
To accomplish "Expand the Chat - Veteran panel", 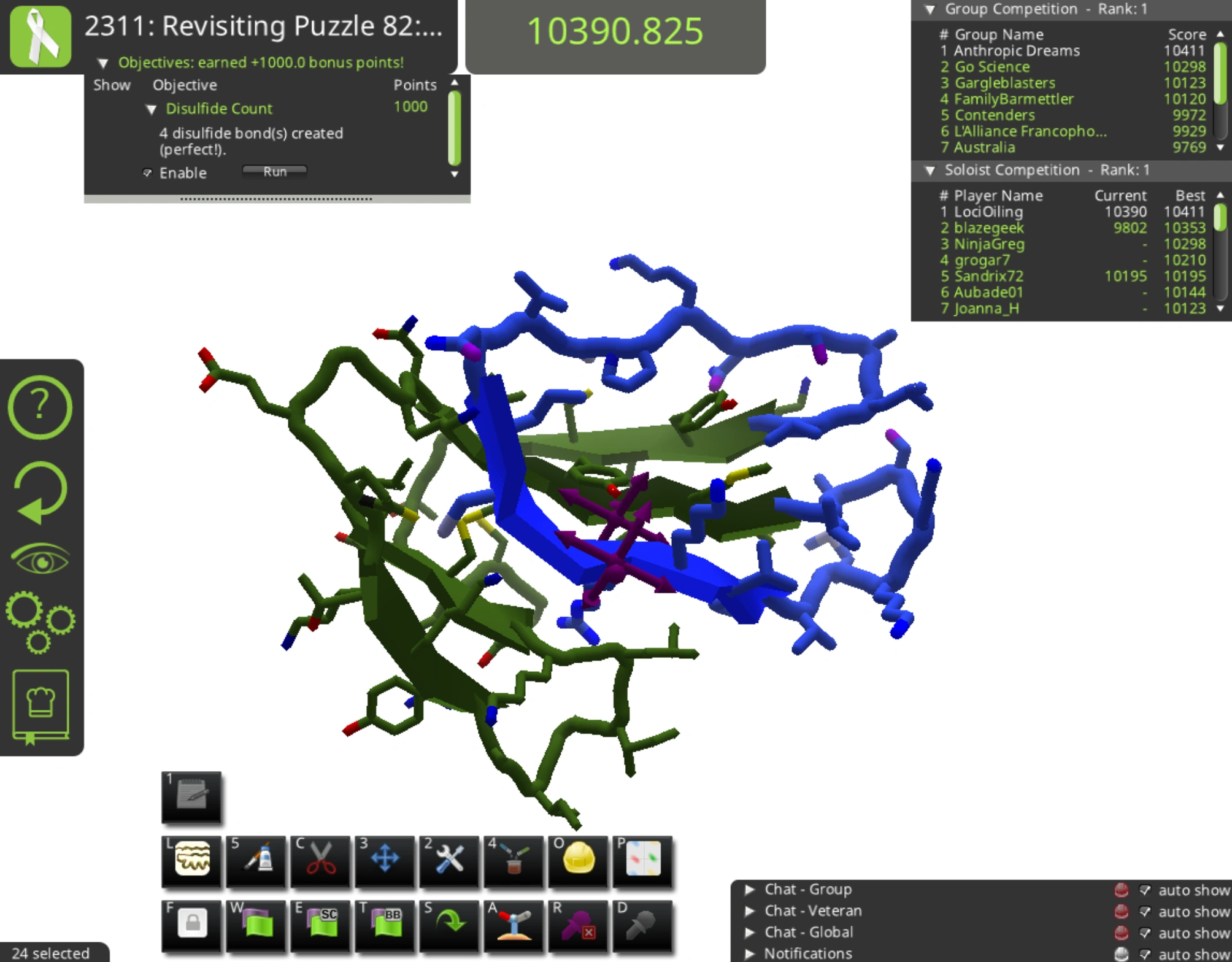I will 749,911.
